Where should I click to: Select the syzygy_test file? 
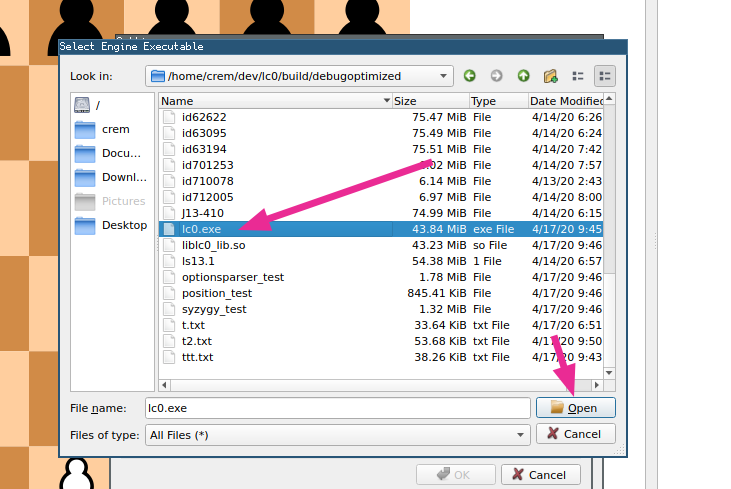(x=214, y=309)
